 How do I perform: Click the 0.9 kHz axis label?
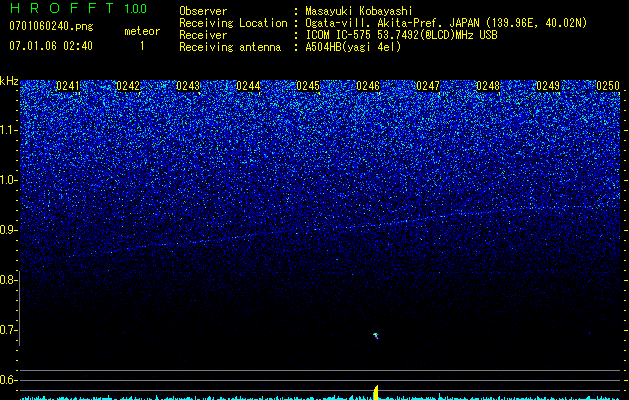click(x=7, y=230)
